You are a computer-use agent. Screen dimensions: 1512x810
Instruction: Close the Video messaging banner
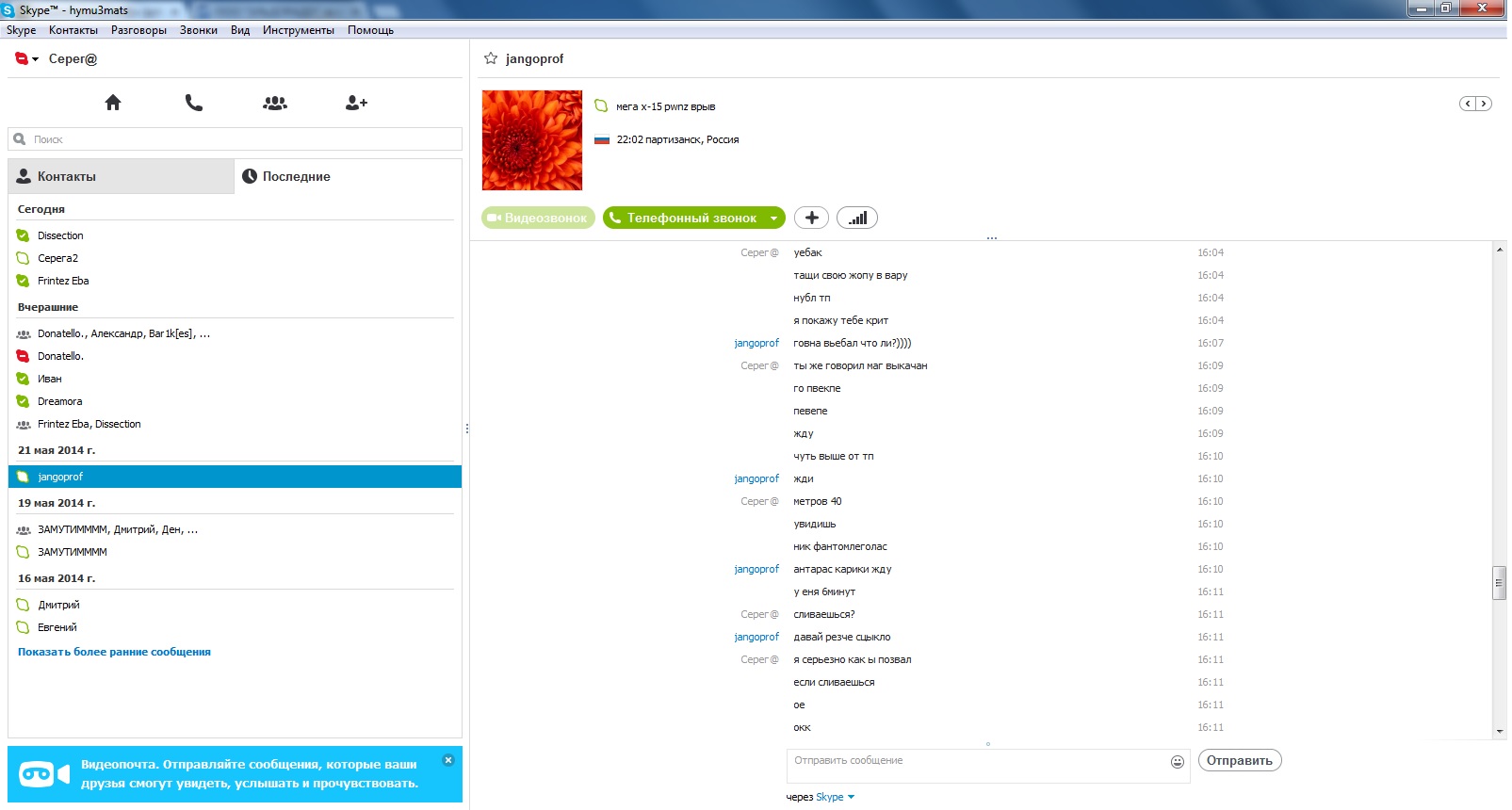(x=448, y=760)
